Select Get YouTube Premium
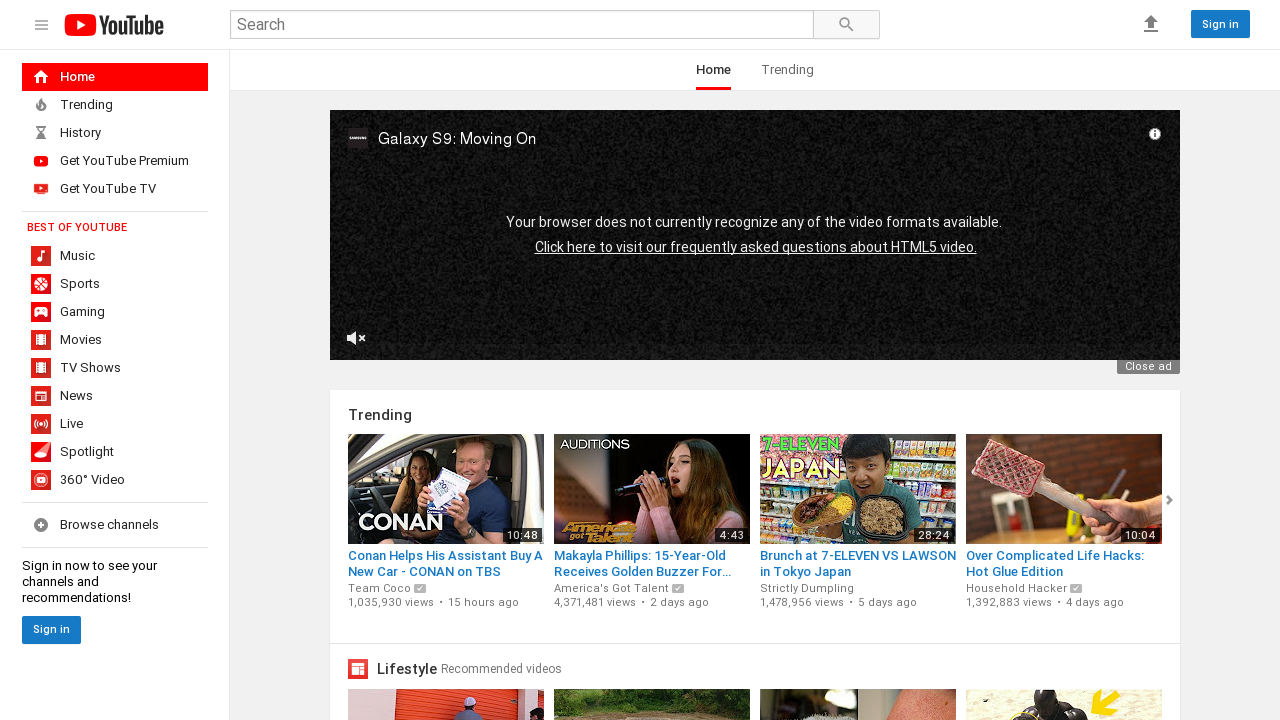 (115, 161)
